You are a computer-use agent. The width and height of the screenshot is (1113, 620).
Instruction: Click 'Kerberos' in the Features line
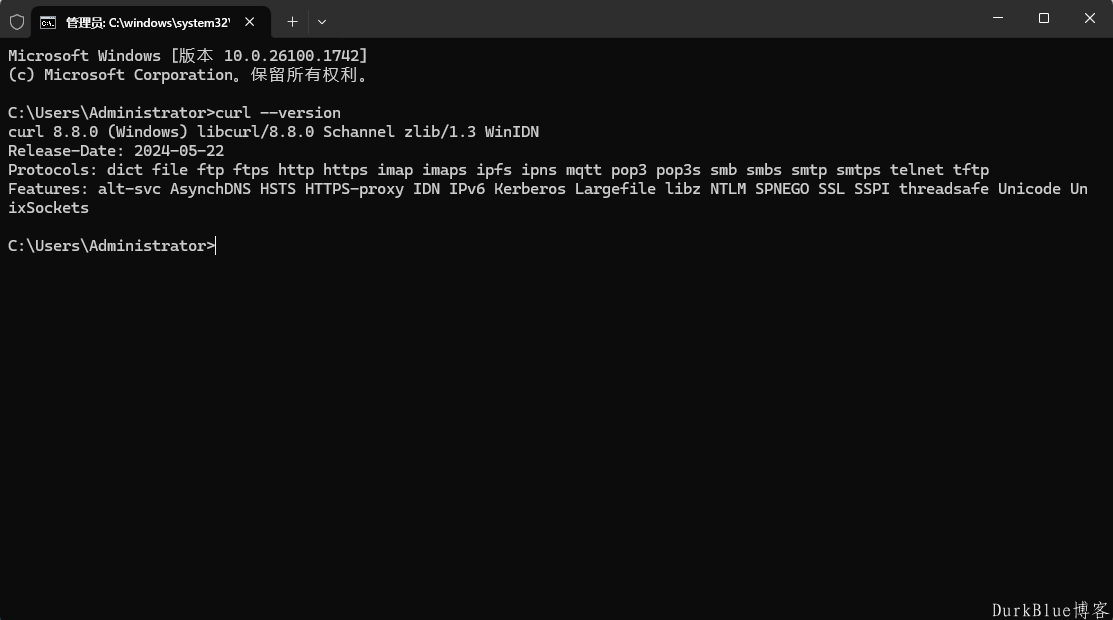click(530, 189)
